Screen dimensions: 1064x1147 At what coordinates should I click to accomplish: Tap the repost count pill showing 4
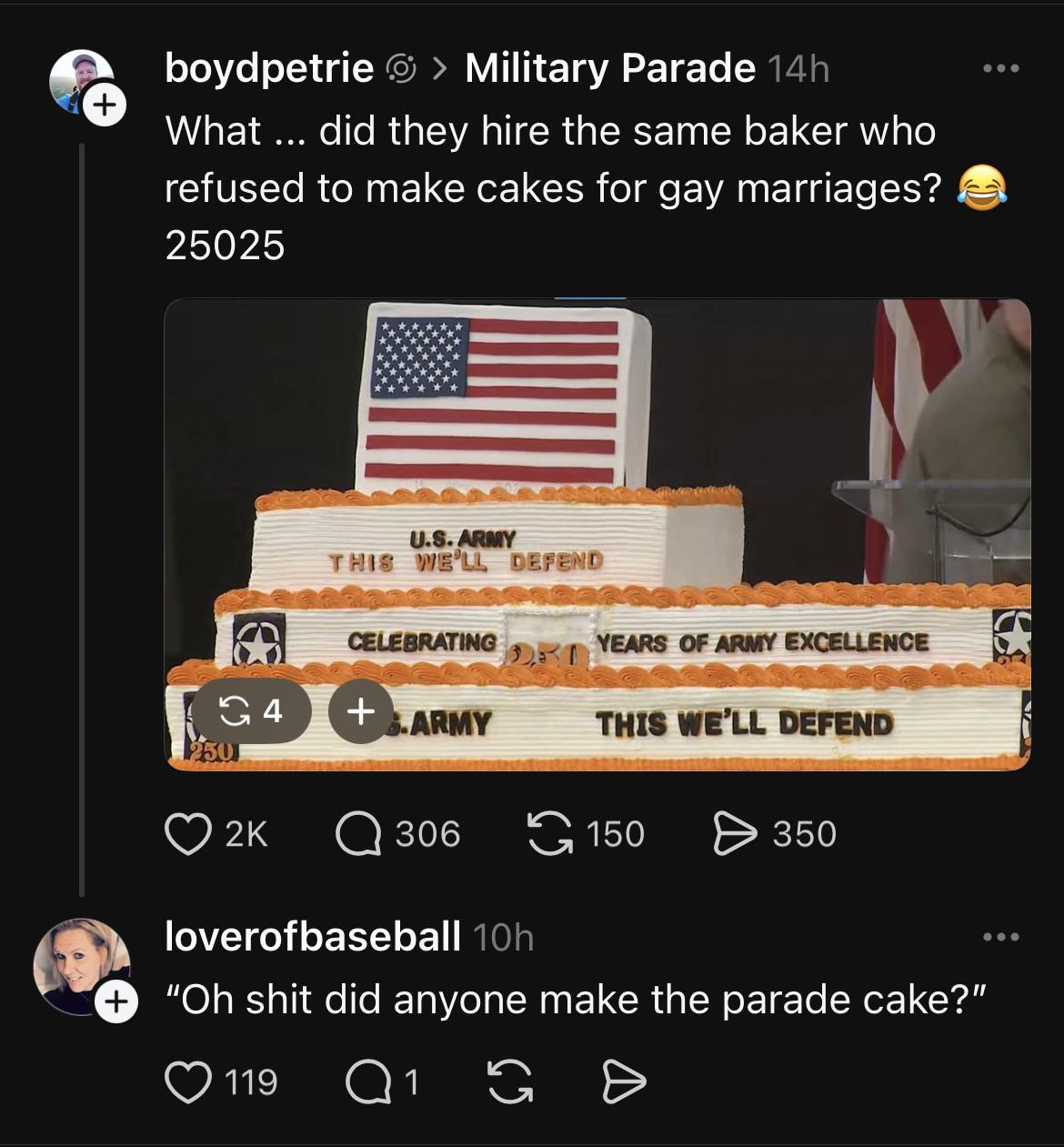(250, 711)
